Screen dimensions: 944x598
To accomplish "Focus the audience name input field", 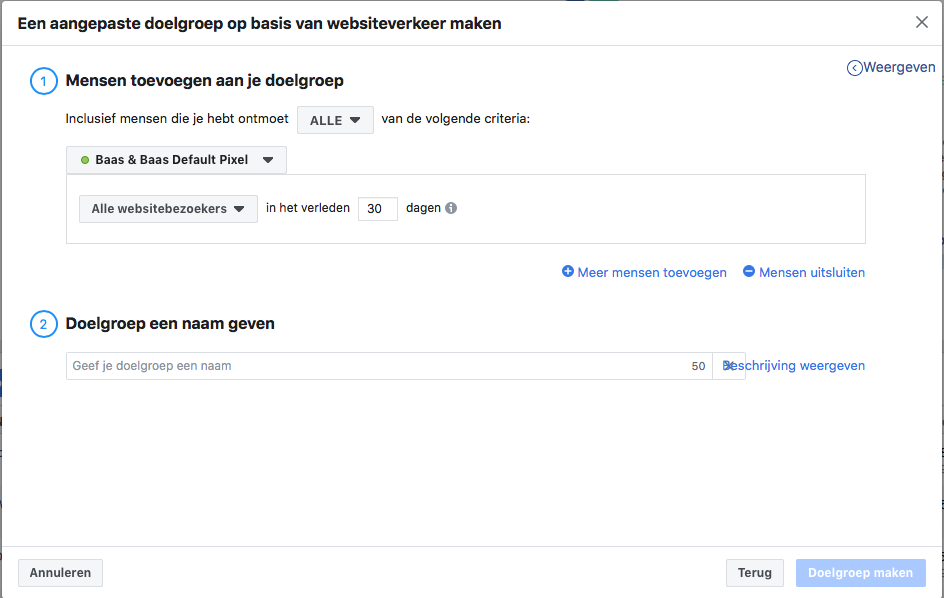I will tap(389, 366).
